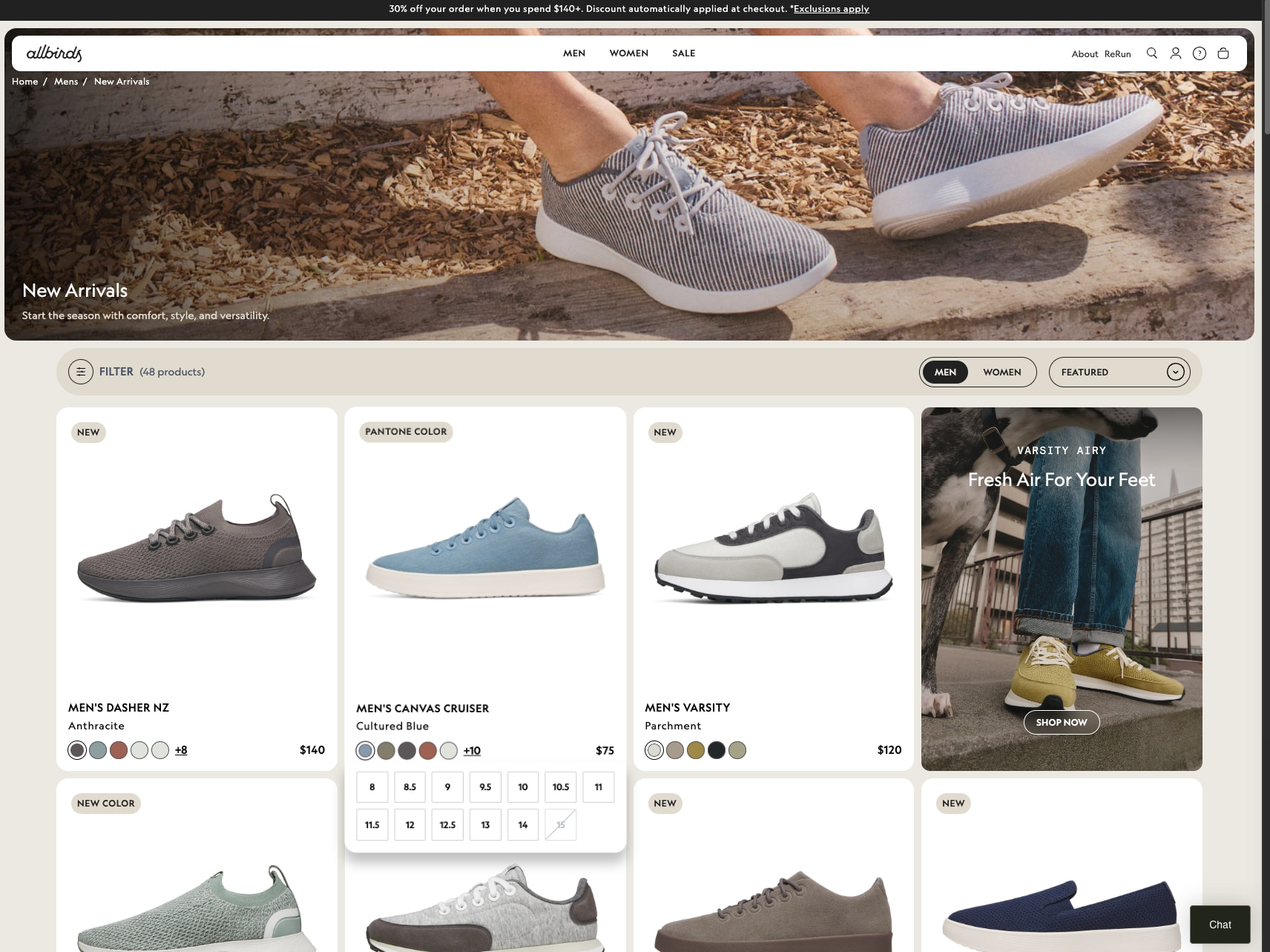The width and height of the screenshot is (1270, 952).
Task: Select rust red swatch for Dasher NZ
Action: 119,750
